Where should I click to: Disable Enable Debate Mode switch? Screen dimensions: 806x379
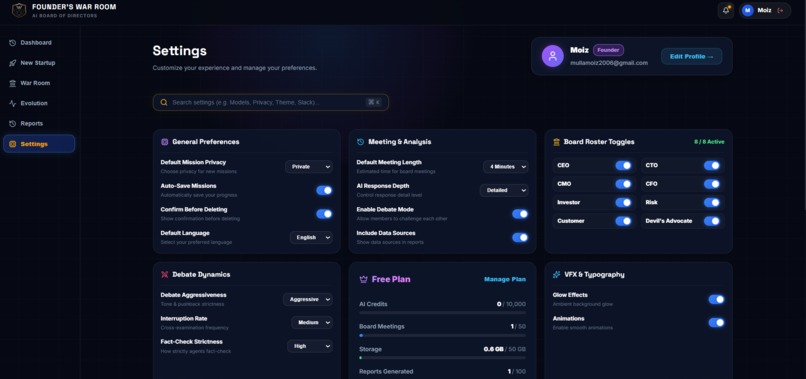pos(520,214)
